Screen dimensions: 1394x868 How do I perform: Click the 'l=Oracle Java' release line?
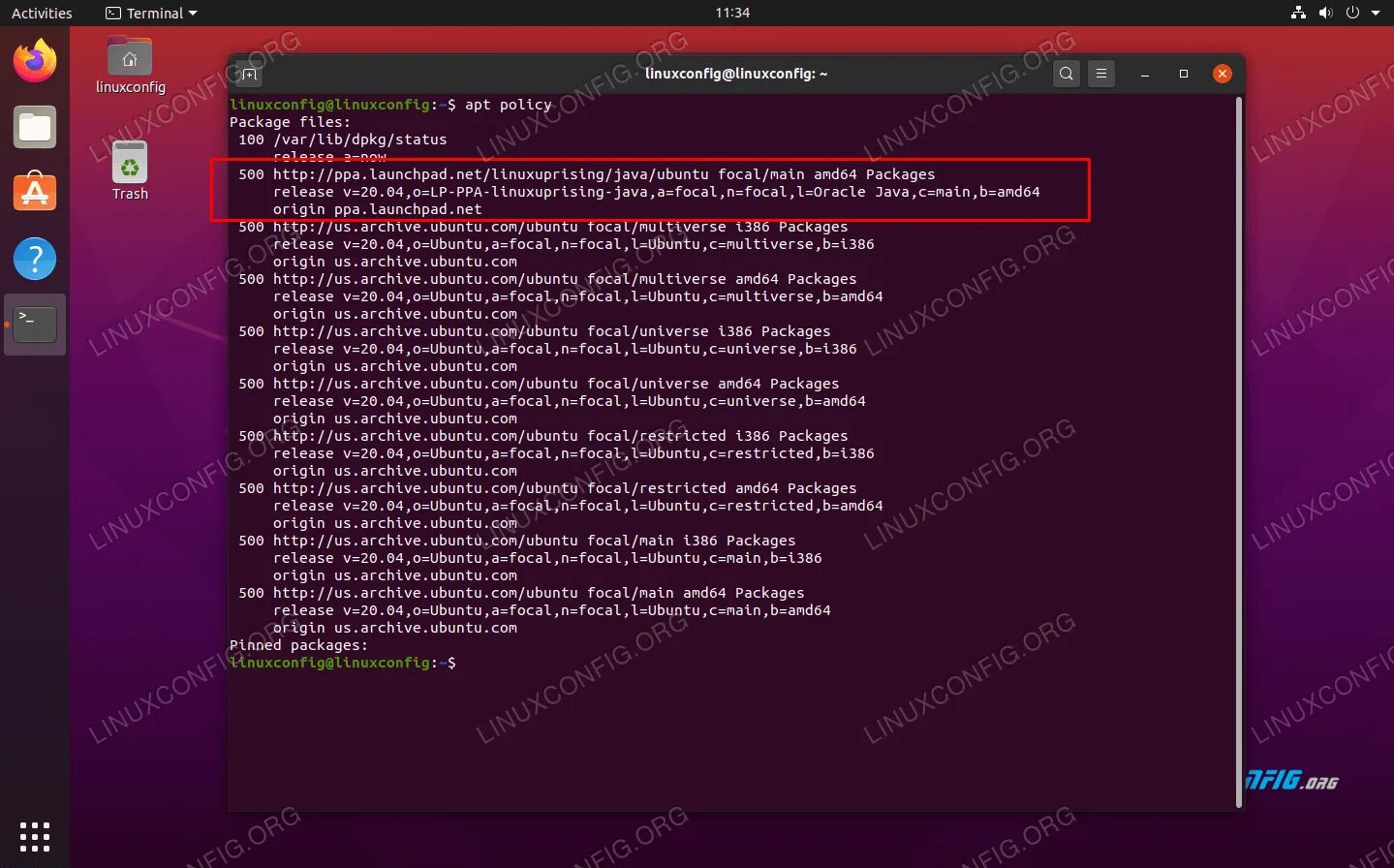(657, 192)
